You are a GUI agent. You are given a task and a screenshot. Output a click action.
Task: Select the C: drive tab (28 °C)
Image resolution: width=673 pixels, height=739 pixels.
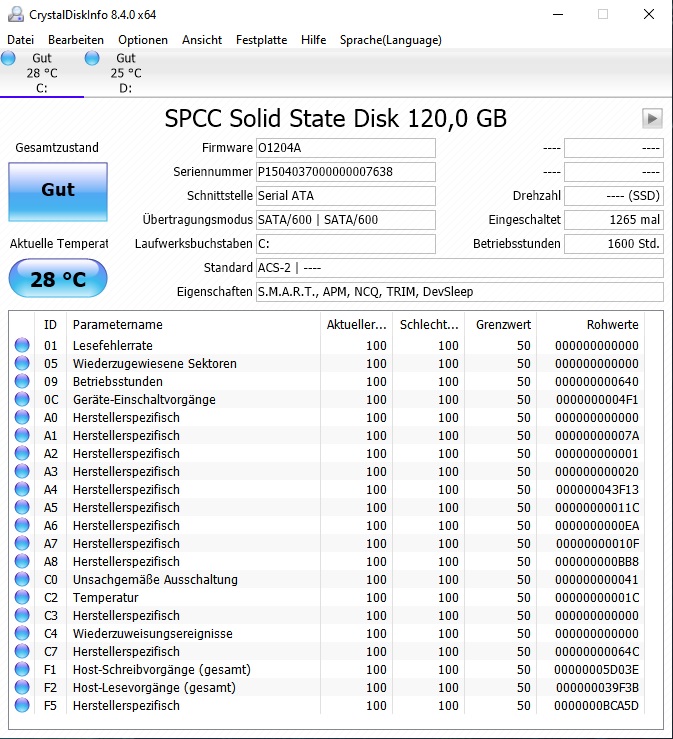pyautogui.click(x=42, y=73)
